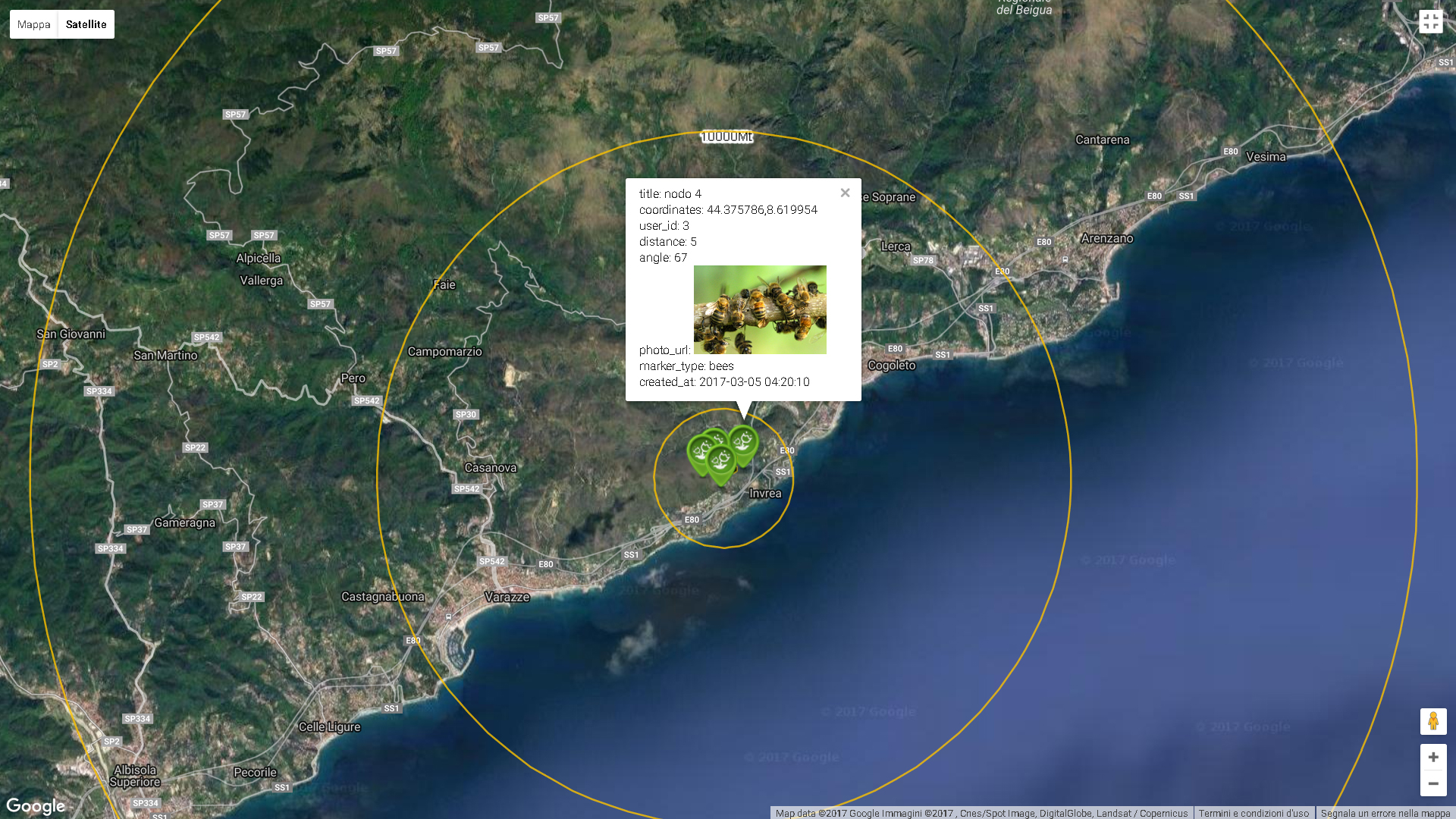Click the Cantarena place label

(x=1103, y=140)
